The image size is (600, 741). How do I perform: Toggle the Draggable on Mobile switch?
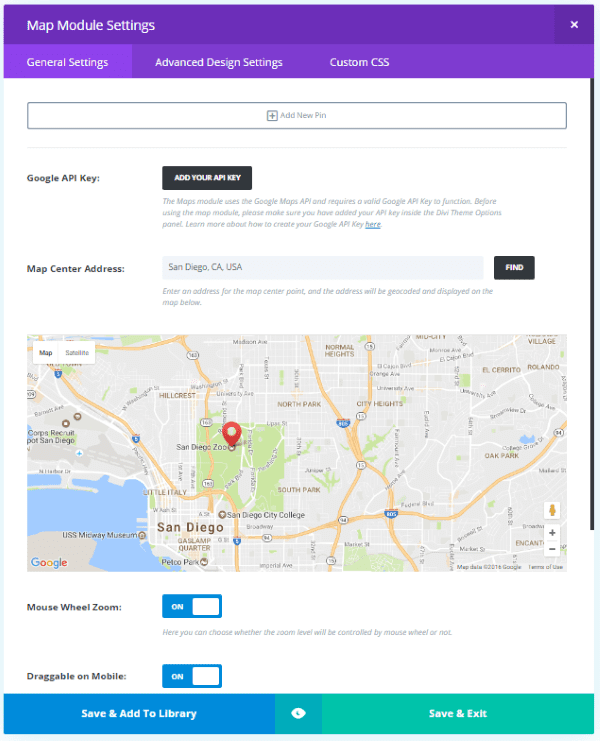point(192,676)
